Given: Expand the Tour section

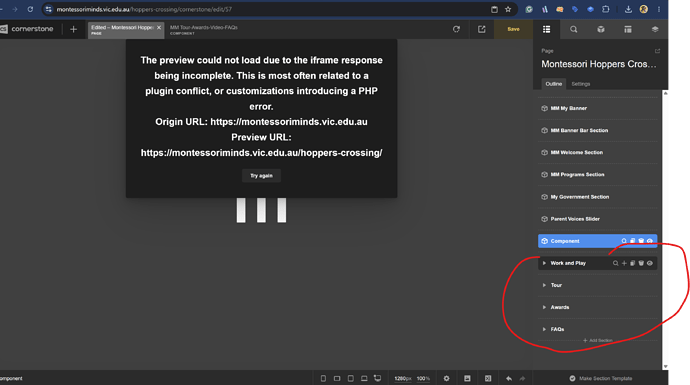Looking at the screenshot, I should tap(544, 285).
